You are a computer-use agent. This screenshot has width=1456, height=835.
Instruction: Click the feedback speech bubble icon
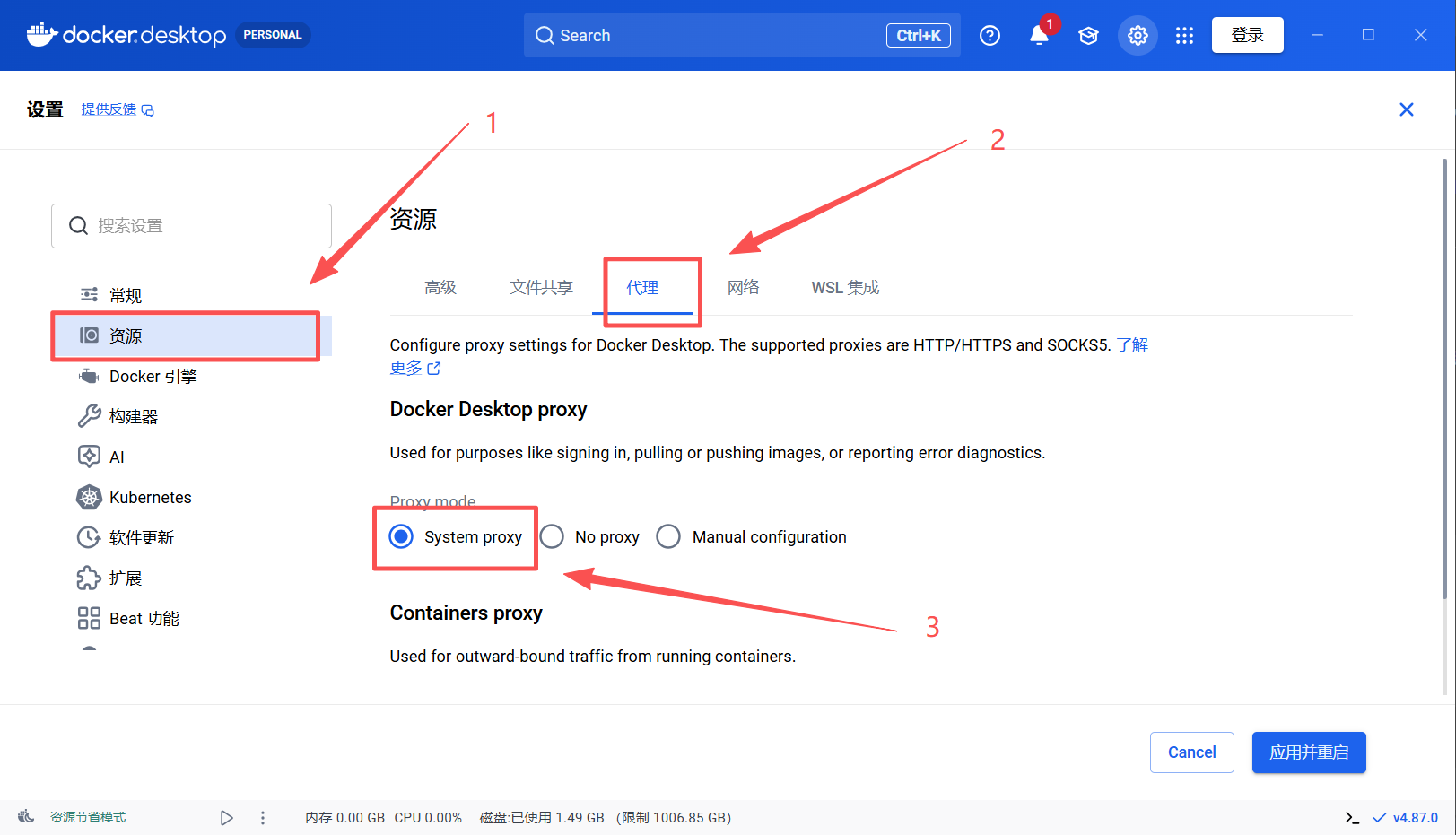coord(148,110)
